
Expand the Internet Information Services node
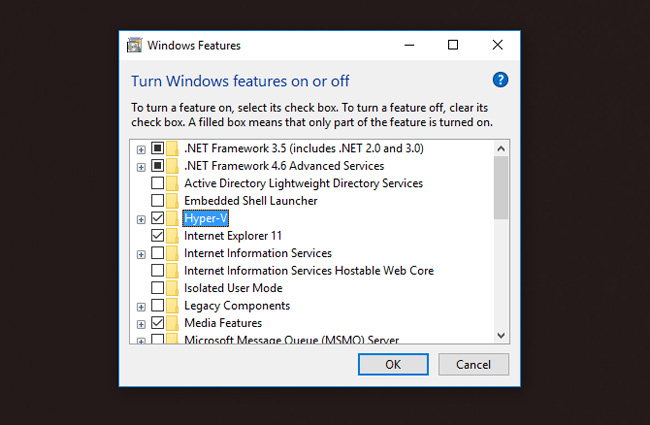pyautogui.click(x=141, y=254)
